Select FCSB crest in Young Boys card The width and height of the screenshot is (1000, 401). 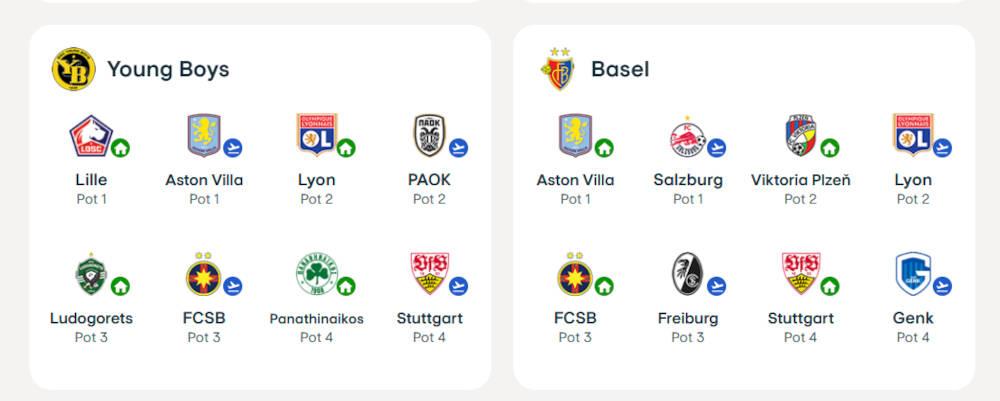(203, 273)
